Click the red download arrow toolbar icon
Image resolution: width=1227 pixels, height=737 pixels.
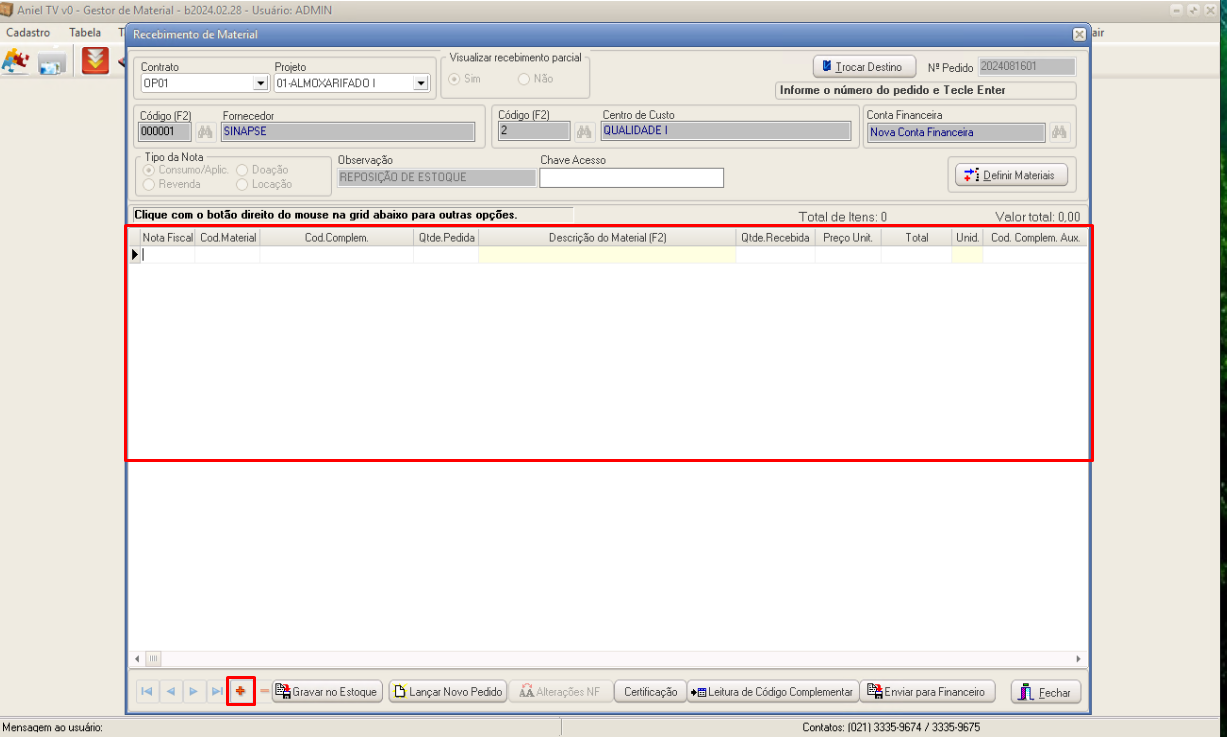coord(95,61)
